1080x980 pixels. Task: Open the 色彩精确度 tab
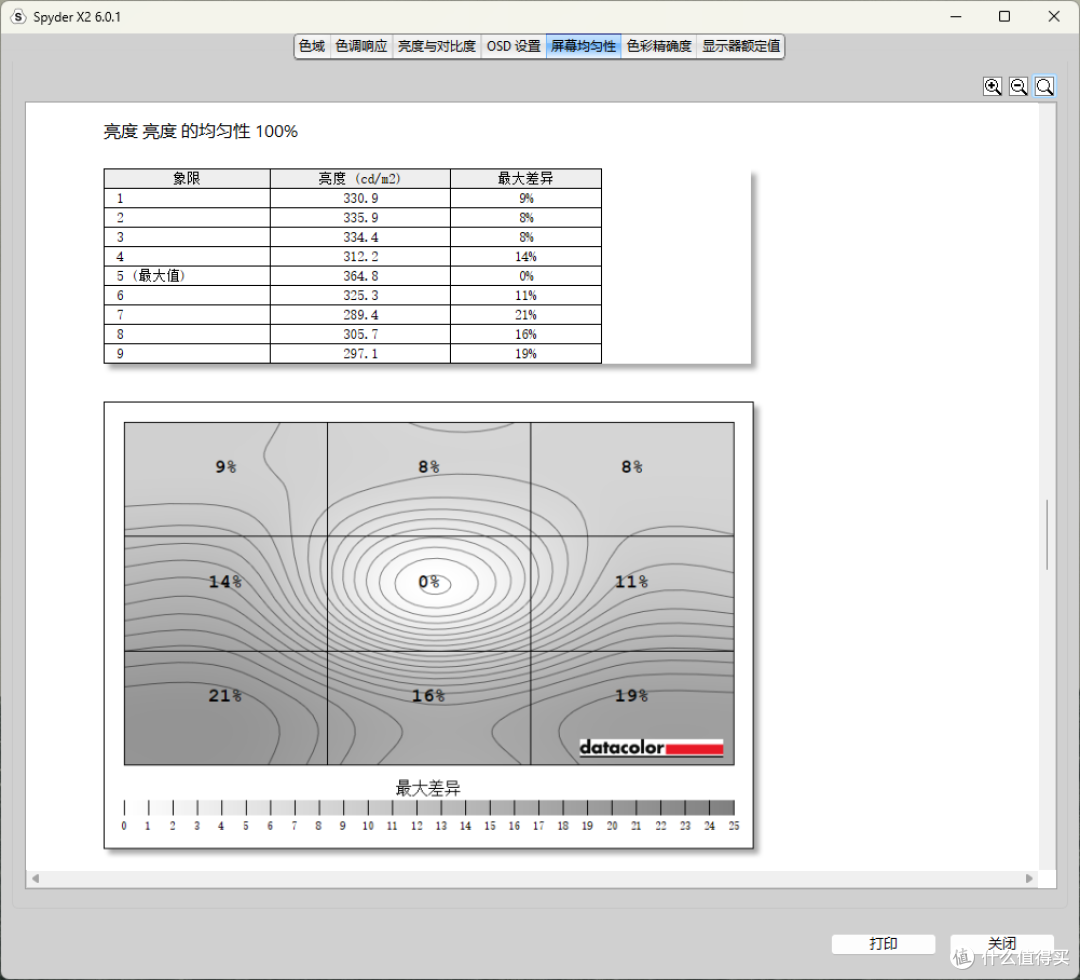[x=658, y=46]
